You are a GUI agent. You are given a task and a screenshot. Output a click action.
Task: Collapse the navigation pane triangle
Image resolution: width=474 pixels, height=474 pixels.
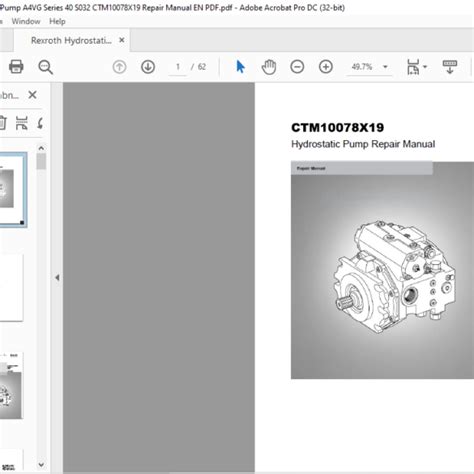(x=57, y=277)
